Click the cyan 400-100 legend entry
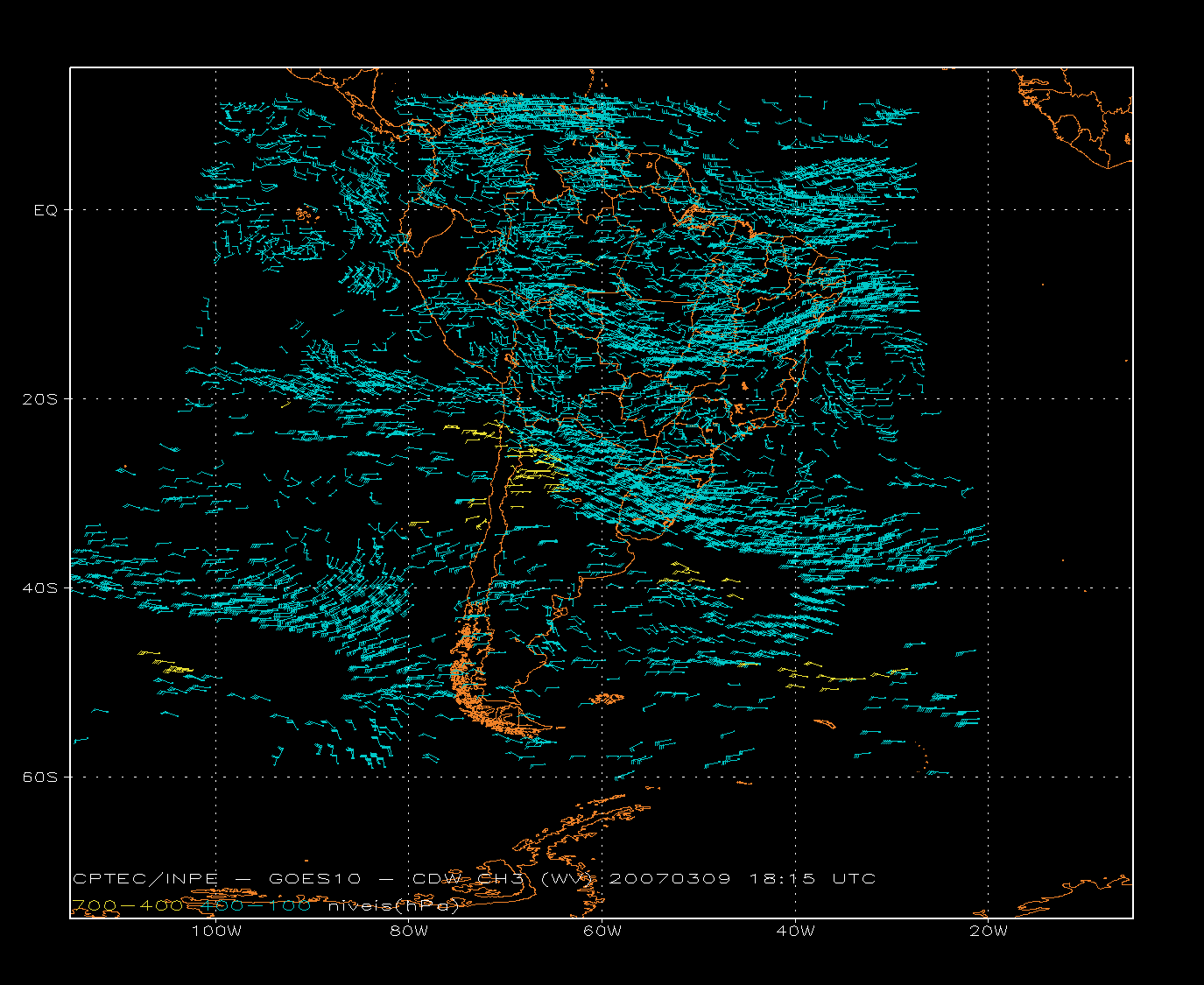Image resolution: width=1204 pixels, height=985 pixels. tap(255, 906)
